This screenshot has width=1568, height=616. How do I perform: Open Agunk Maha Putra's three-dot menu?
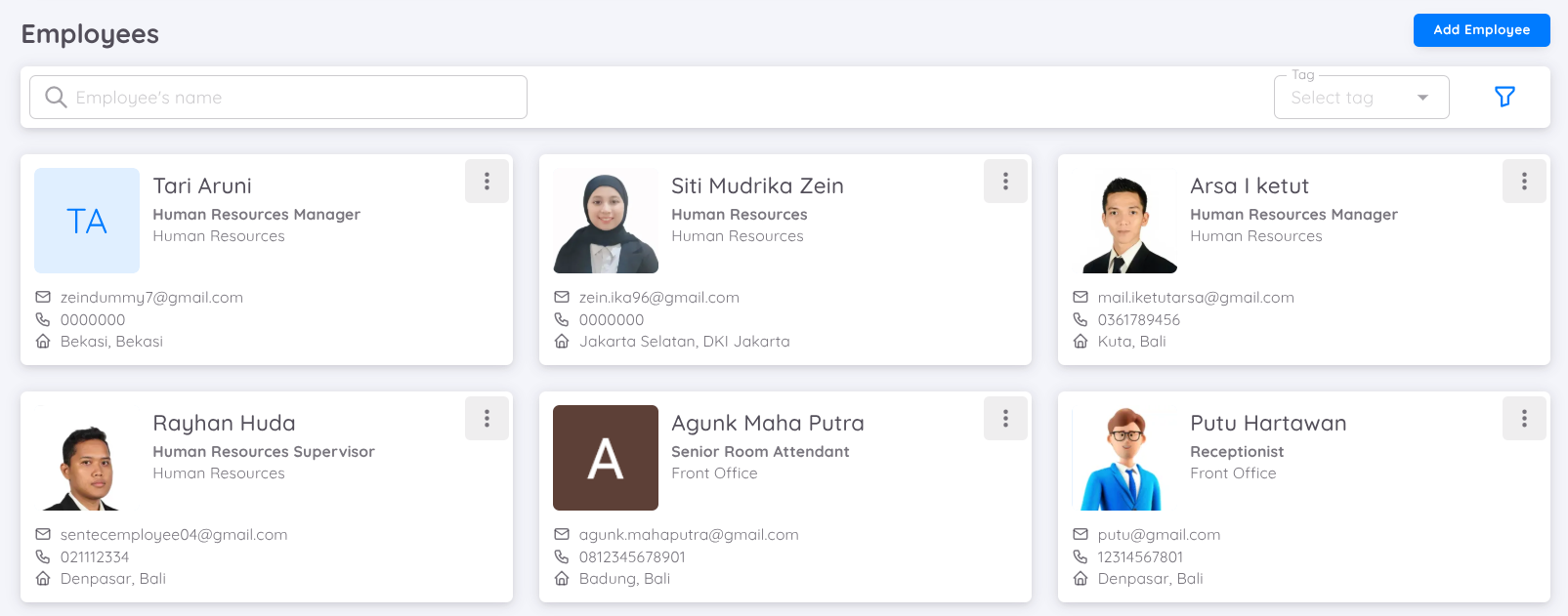(1005, 419)
